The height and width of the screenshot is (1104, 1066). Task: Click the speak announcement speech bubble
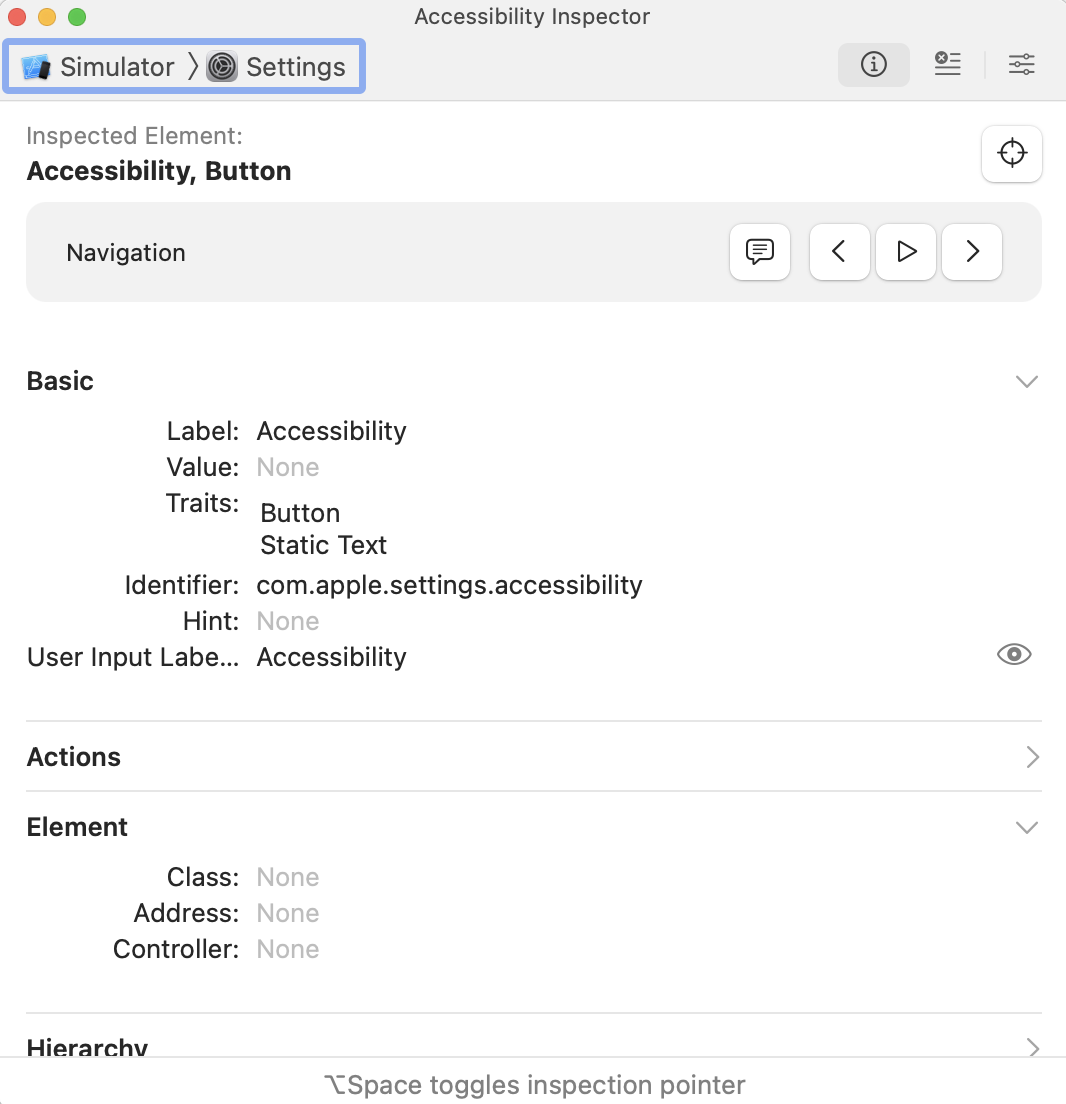tap(760, 252)
